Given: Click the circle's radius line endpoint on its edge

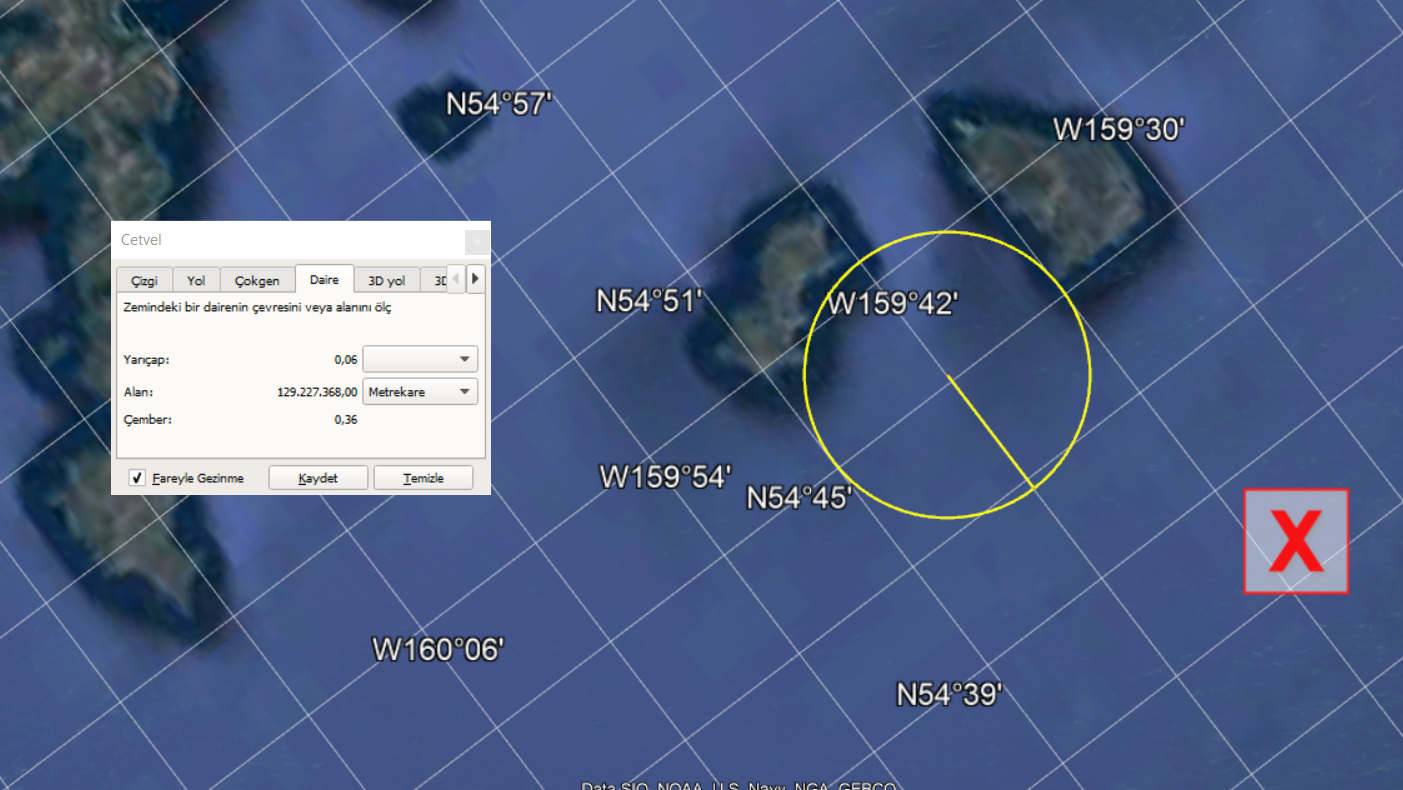Looking at the screenshot, I should [x=1032, y=488].
